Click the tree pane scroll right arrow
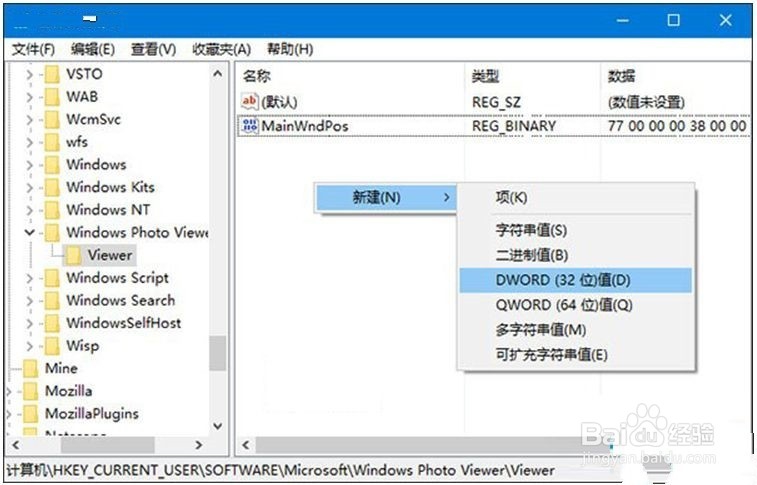Image resolution: width=757 pixels, height=485 pixels. [x=198, y=445]
